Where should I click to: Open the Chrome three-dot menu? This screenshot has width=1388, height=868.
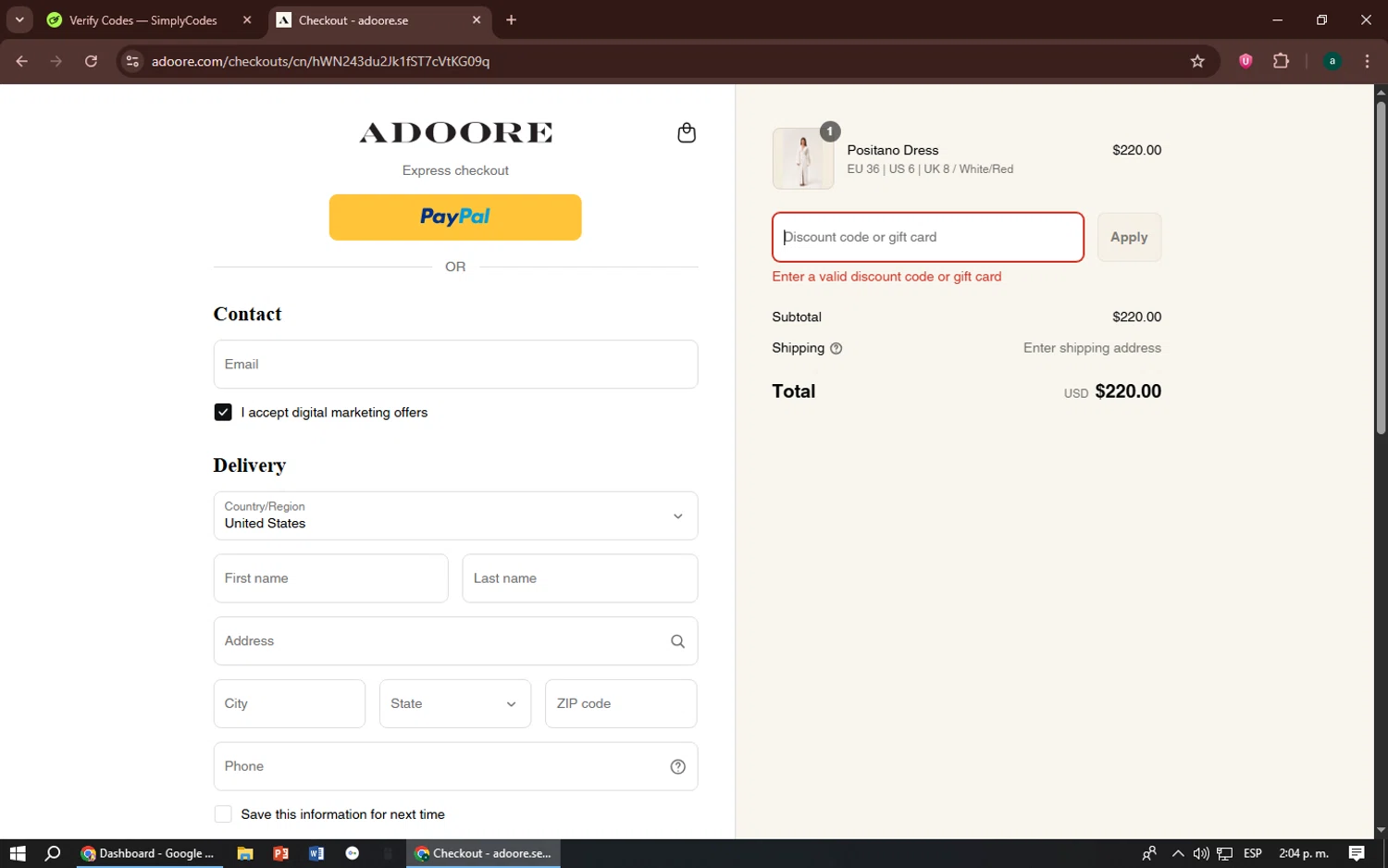point(1368,61)
